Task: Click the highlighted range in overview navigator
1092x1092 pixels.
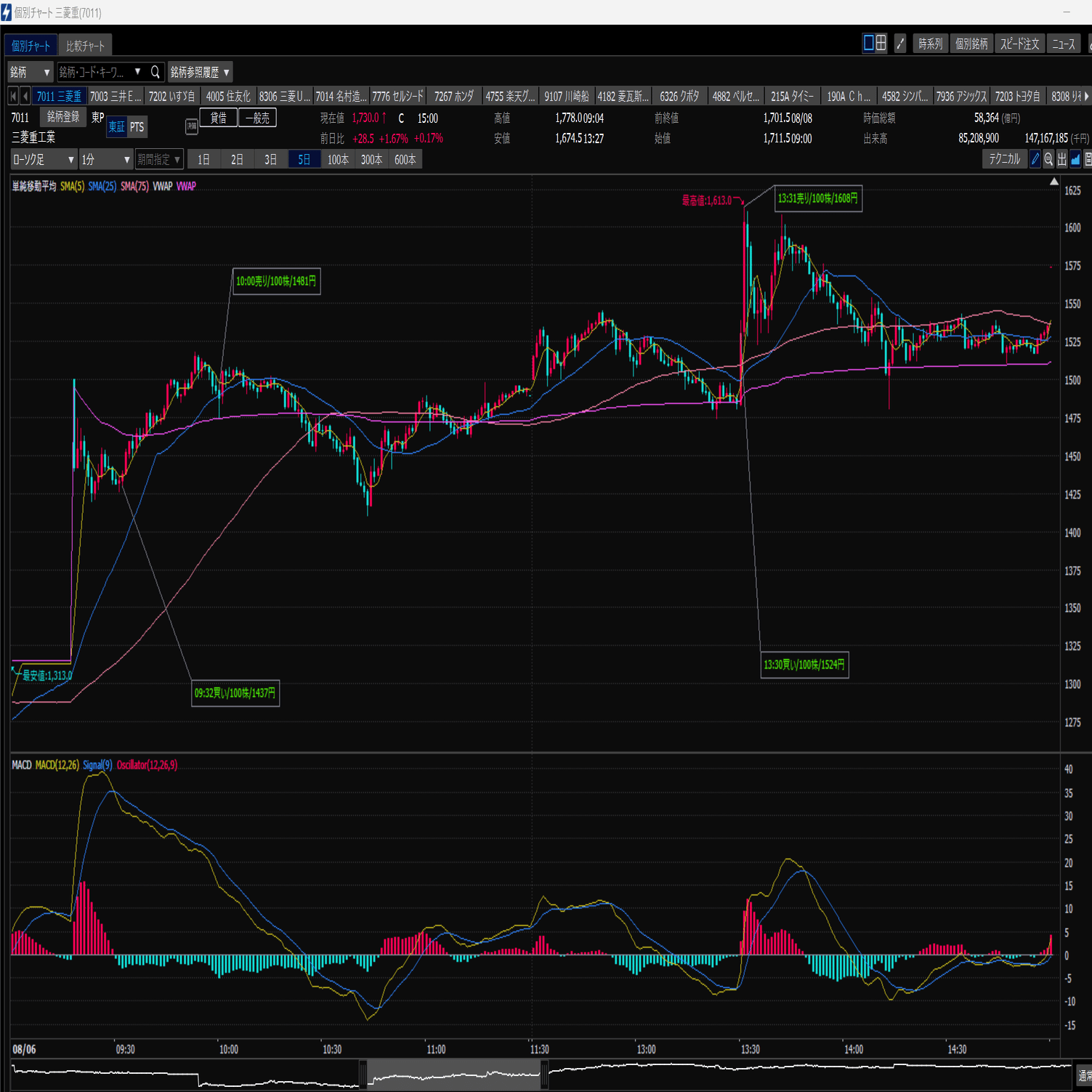Action: pyautogui.click(x=454, y=1074)
